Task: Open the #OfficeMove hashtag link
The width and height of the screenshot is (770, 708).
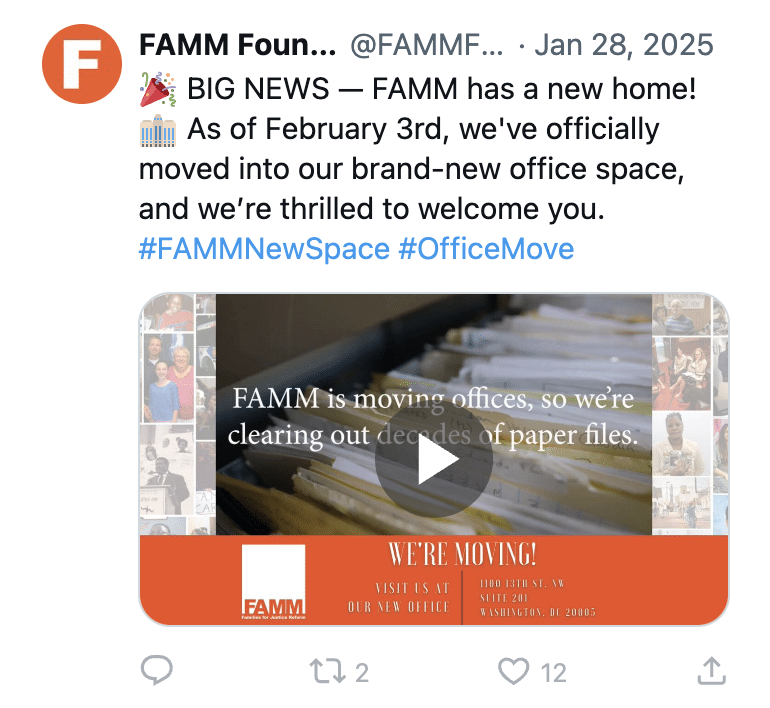Action: [x=486, y=248]
